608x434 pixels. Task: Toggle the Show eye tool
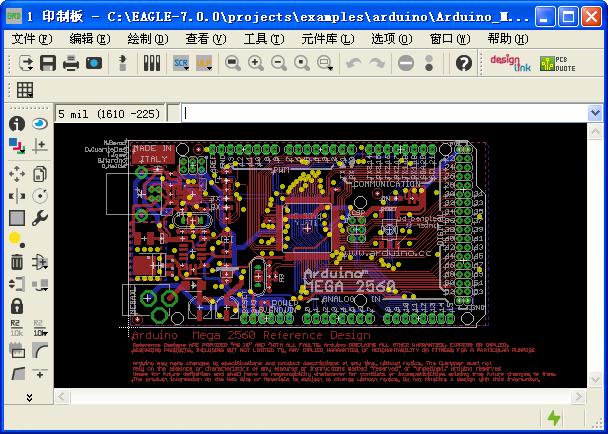point(40,124)
